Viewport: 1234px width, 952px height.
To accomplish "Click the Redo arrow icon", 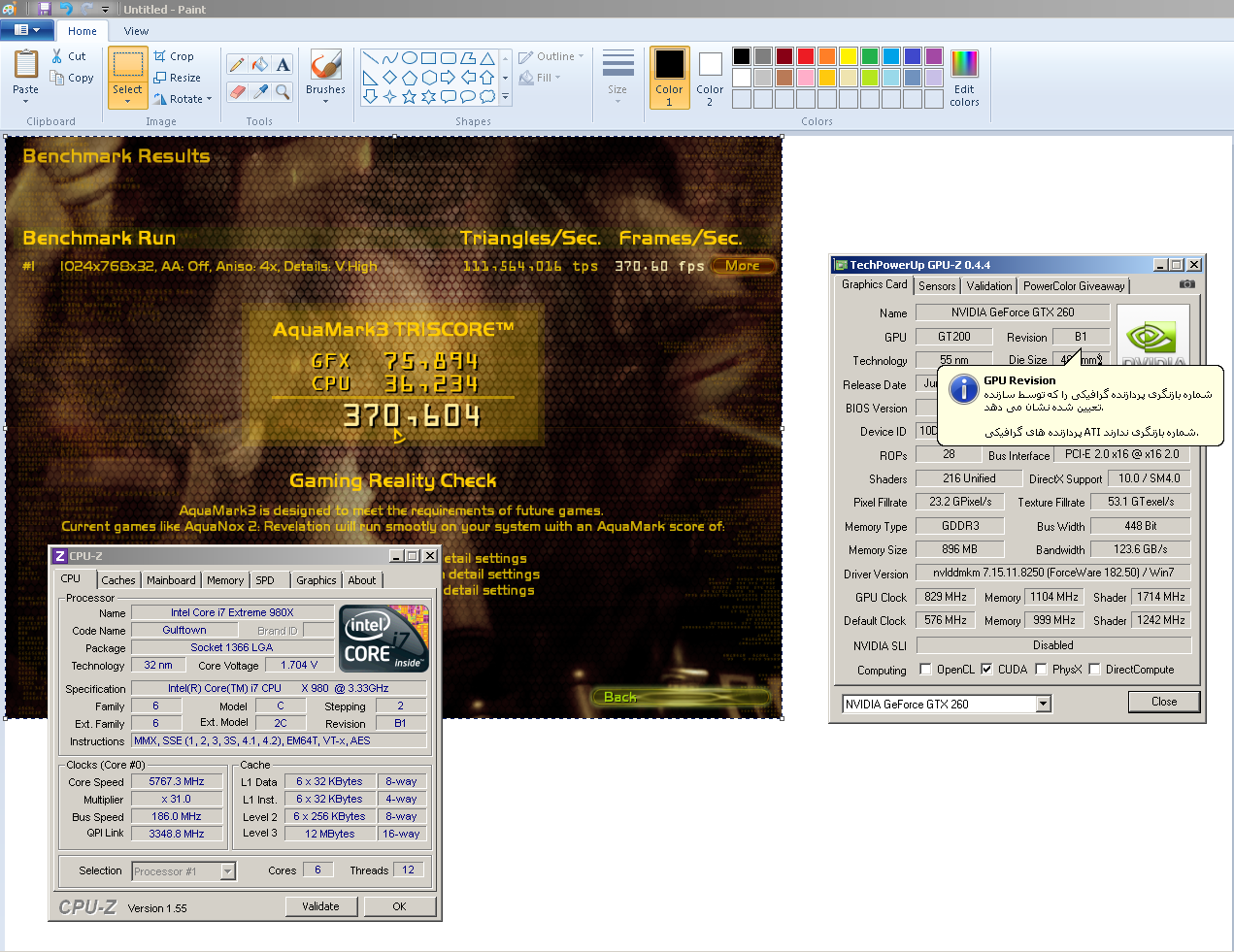I will click(x=86, y=9).
